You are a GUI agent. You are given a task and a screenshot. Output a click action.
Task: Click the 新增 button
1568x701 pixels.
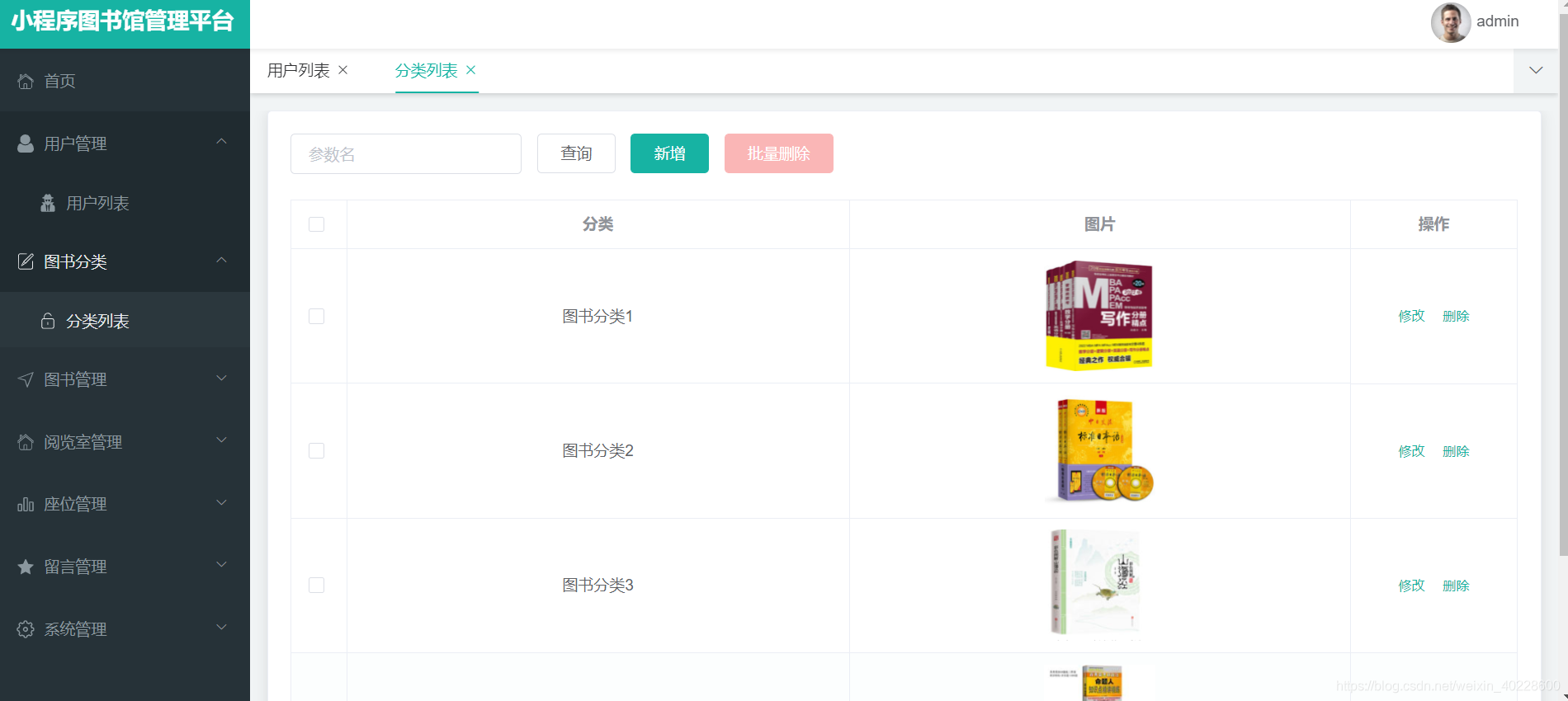click(x=669, y=153)
